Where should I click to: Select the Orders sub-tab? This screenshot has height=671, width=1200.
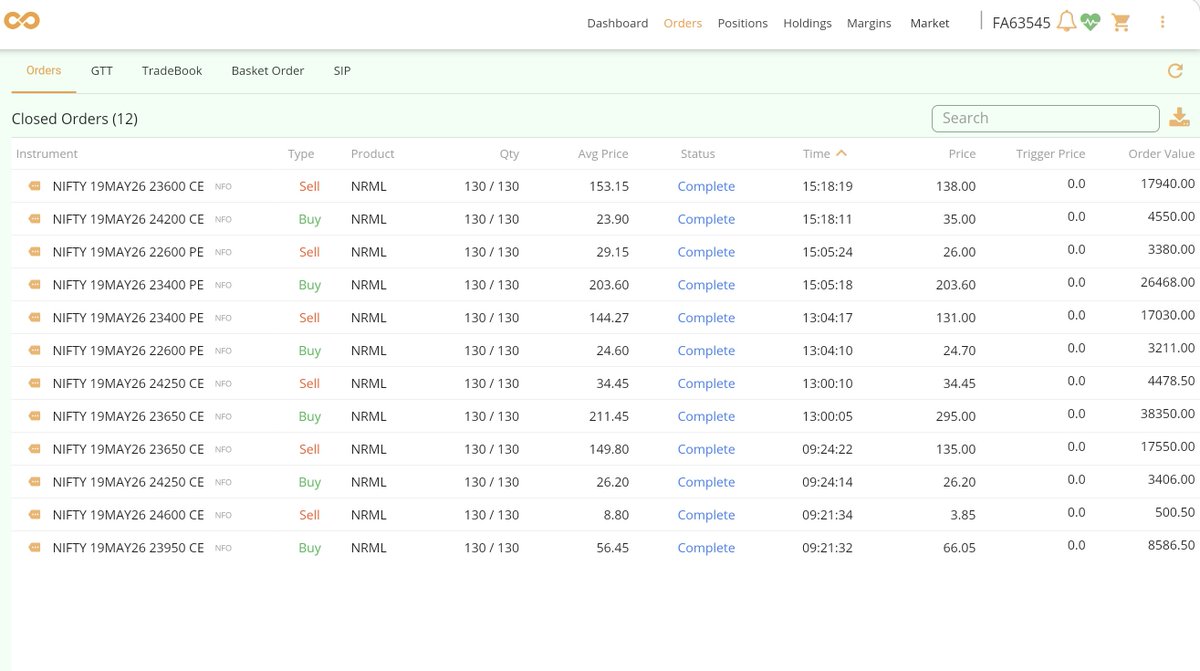point(44,71)
